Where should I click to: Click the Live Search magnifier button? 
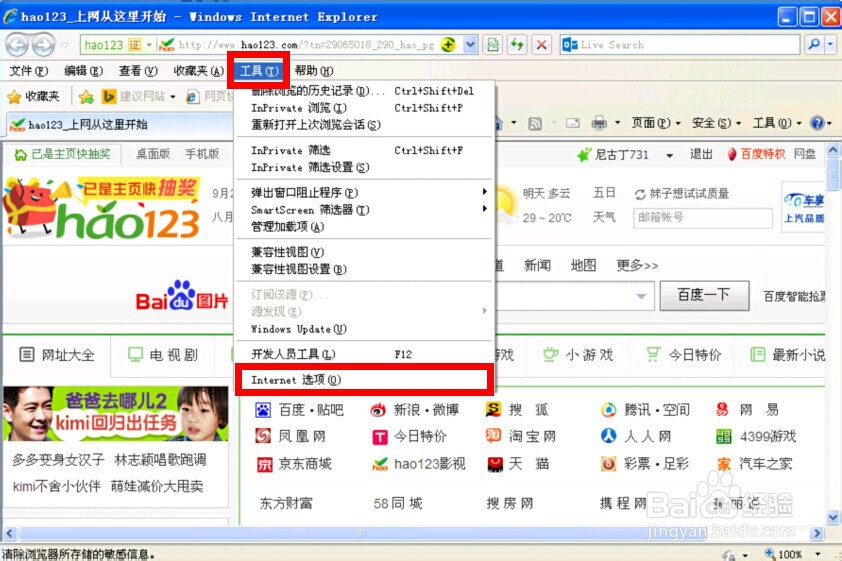tap(814, 45)
